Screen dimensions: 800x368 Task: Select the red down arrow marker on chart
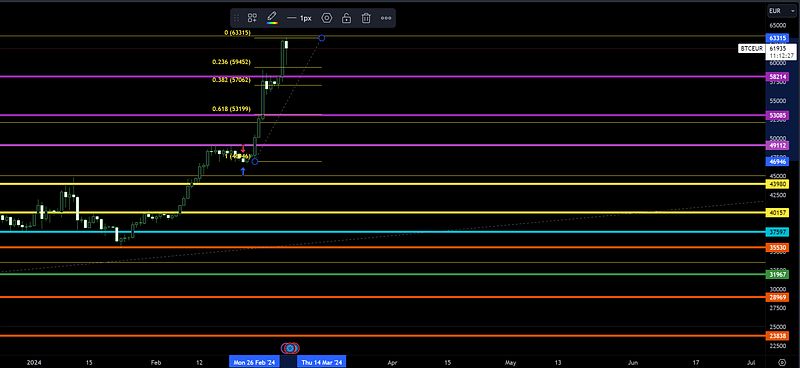click(x=243, y=149)
